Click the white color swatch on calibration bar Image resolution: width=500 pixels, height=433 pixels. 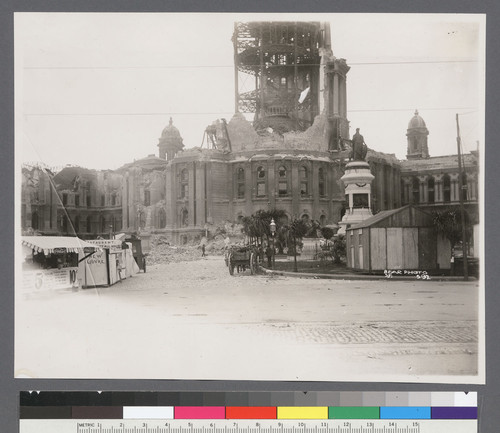(148, 413)
